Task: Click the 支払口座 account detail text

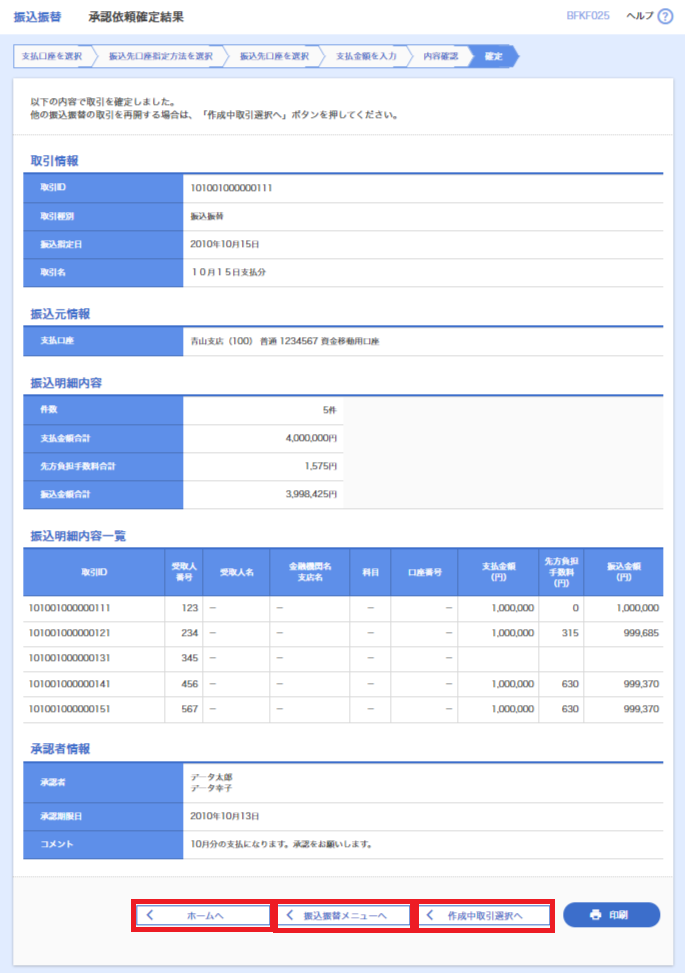Action: click(x=285, y=341)
